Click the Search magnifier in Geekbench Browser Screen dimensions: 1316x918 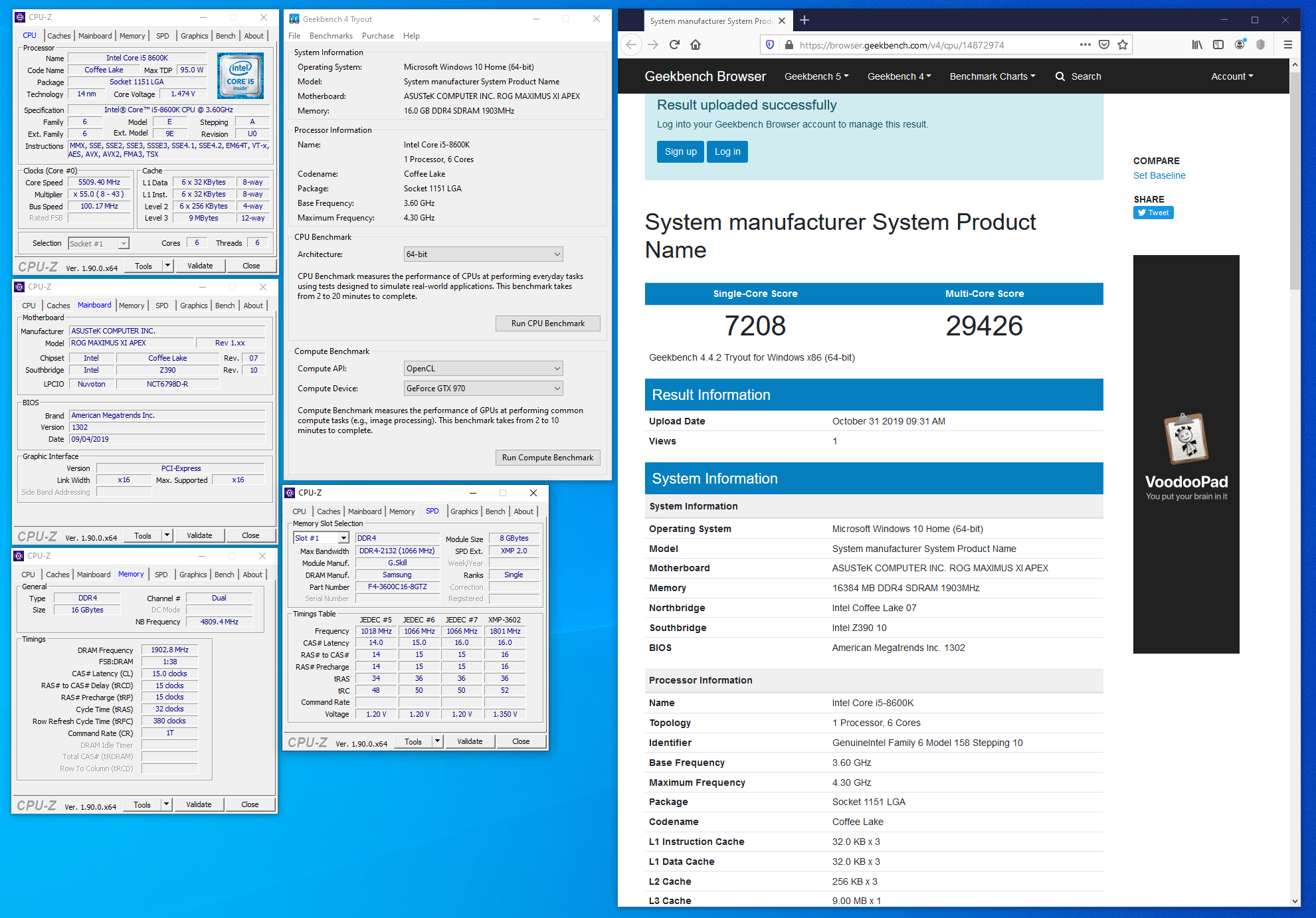click(x=1060, y=76)
